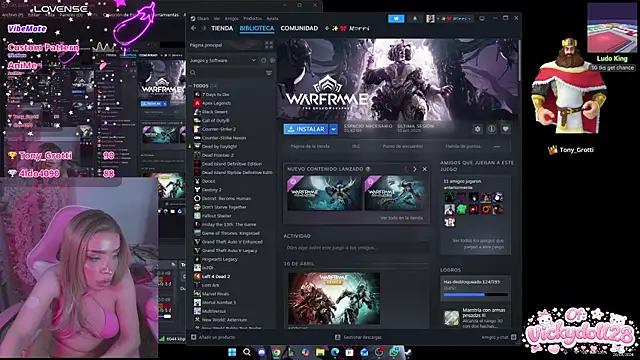Open Big Picture mode monitor icon
This screenshot has height=360, width=640.
482,18
